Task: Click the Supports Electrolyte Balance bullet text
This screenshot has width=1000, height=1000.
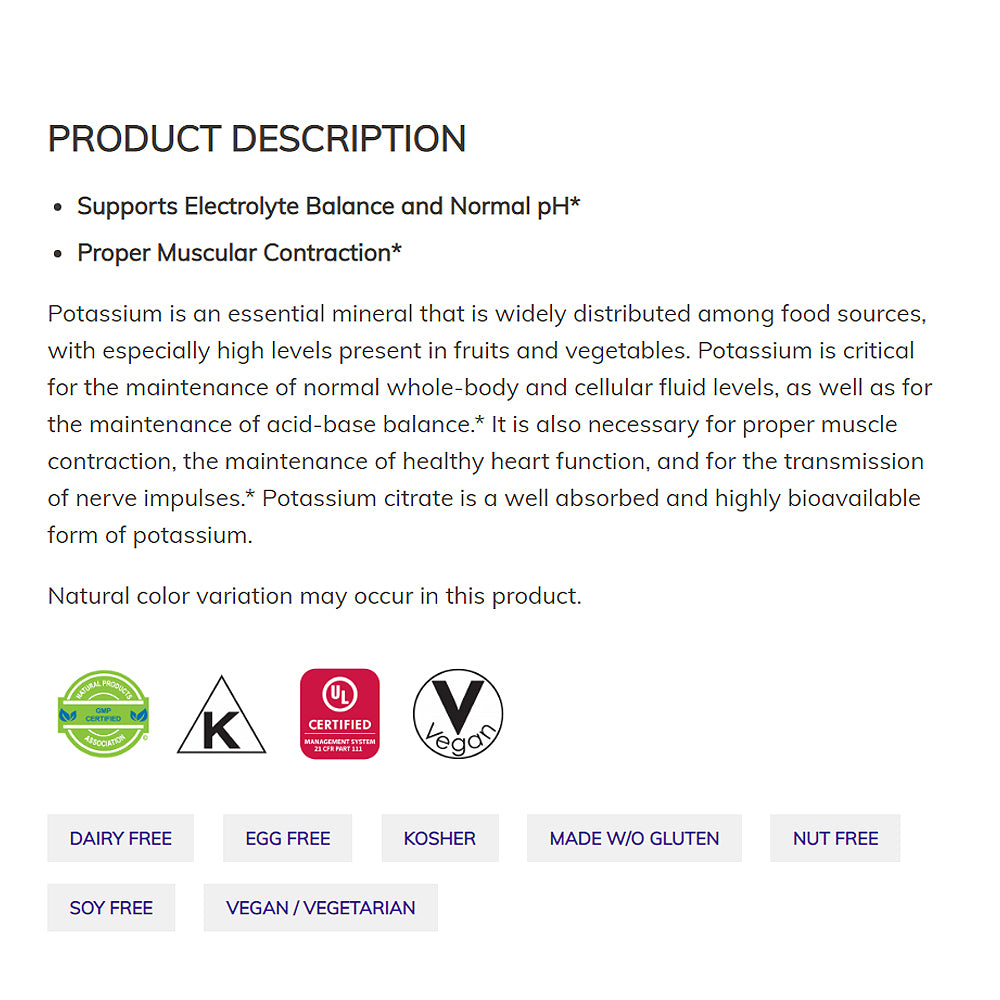Action: tap(329, 206)
